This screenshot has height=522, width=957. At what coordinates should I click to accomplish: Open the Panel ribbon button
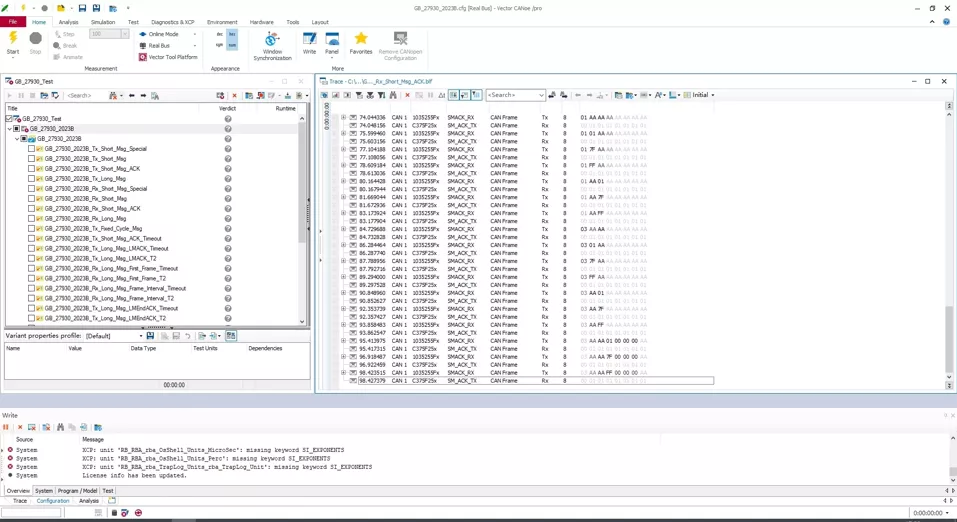pos(332,43)
